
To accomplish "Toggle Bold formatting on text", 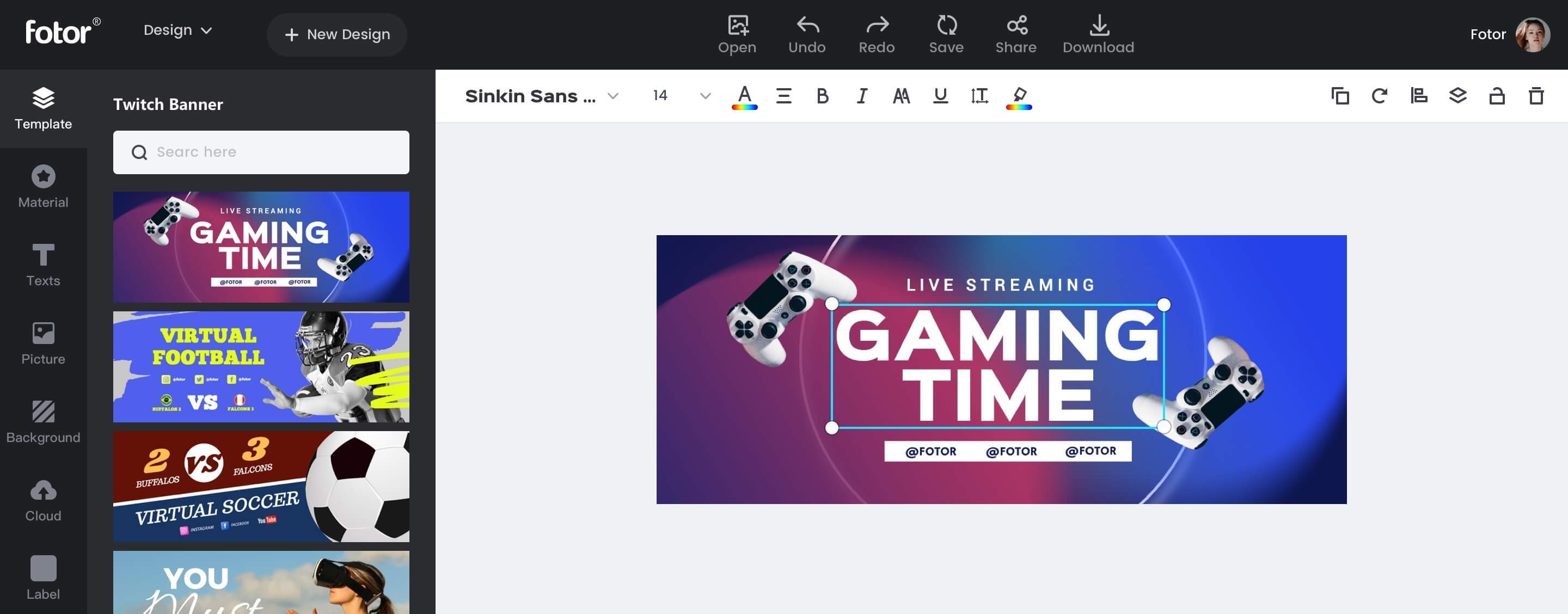I will click(823, 95).
